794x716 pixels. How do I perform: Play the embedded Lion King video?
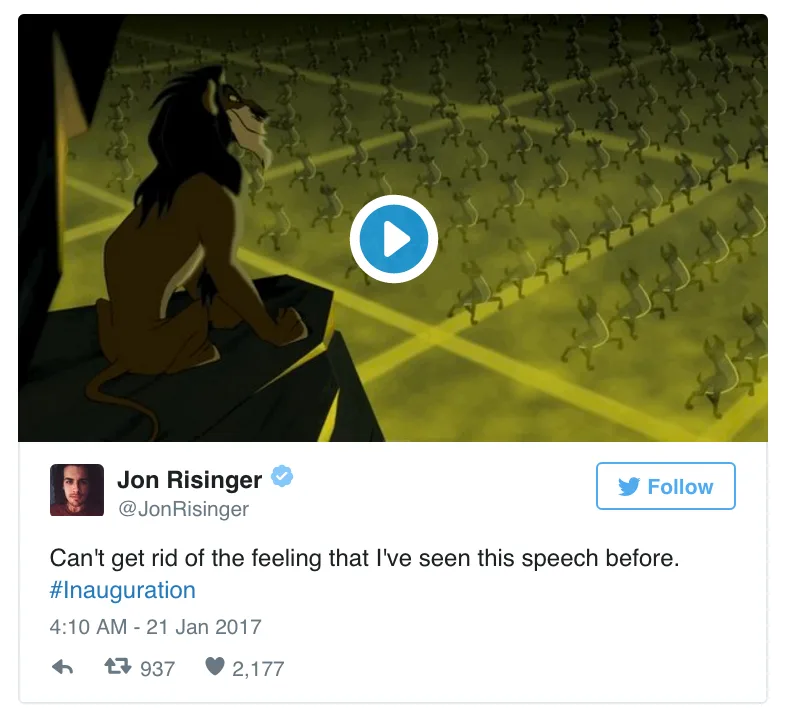pos(393,238)
